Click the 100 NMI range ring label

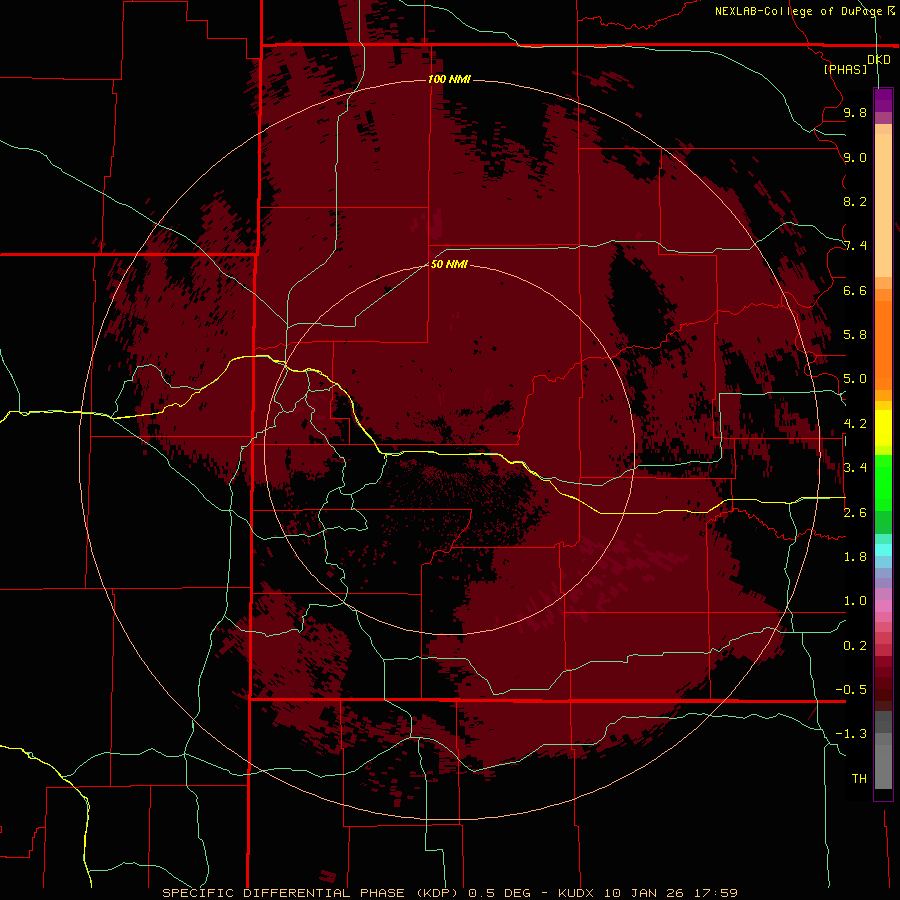click(449, 79)
